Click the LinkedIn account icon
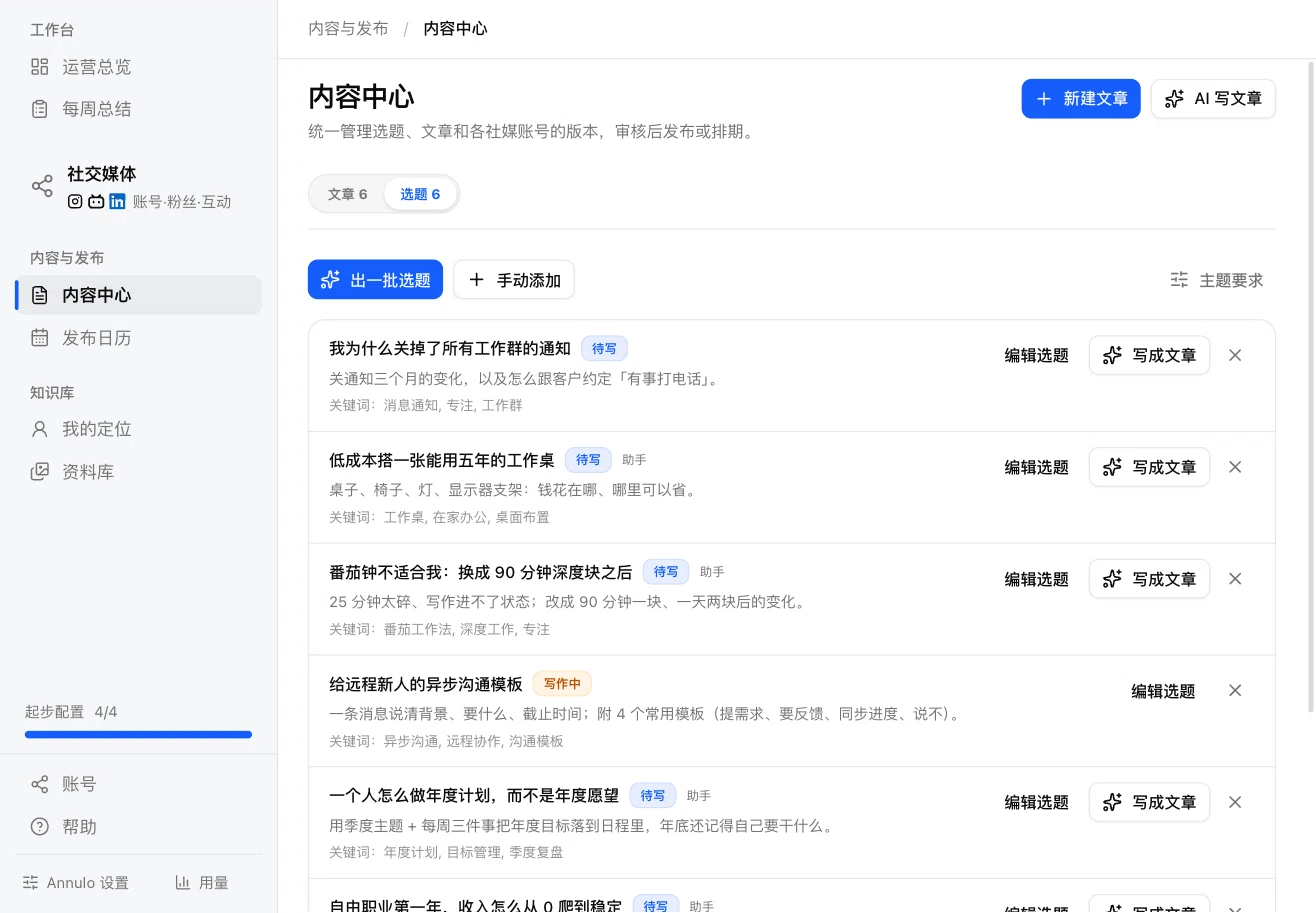The width and height of the screenshot is (1316, 913). [x=117, y=201]
